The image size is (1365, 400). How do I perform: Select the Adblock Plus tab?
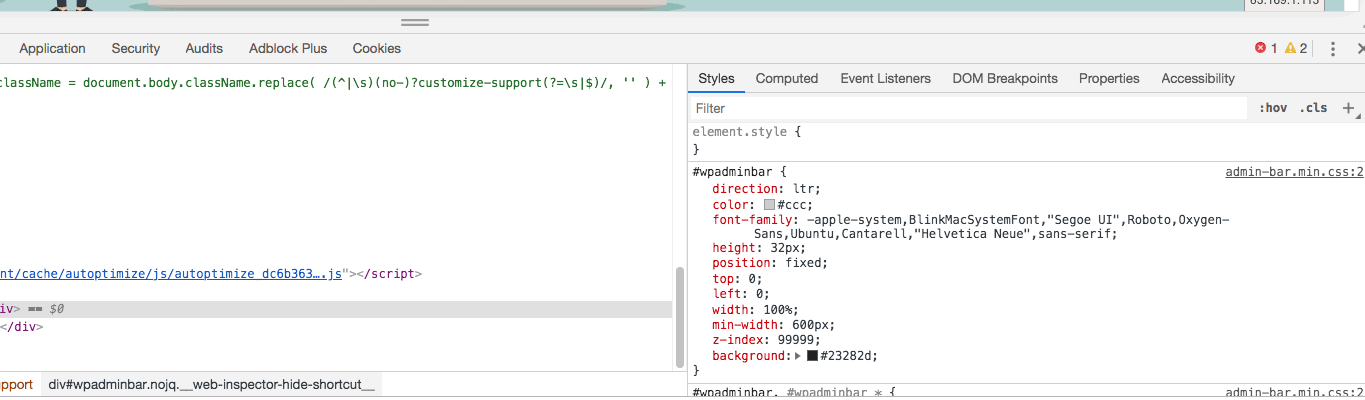click(288, 48)
